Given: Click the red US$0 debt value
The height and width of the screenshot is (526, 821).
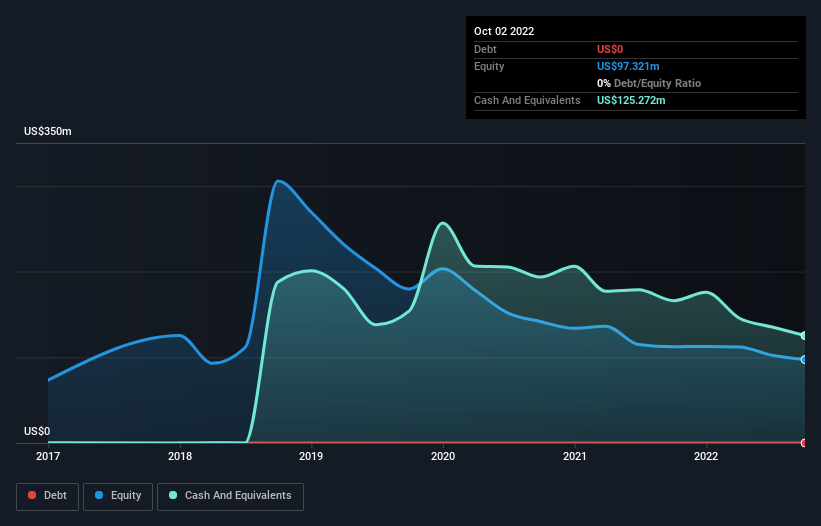Looking at the screenshot, I should click(610, 49).
